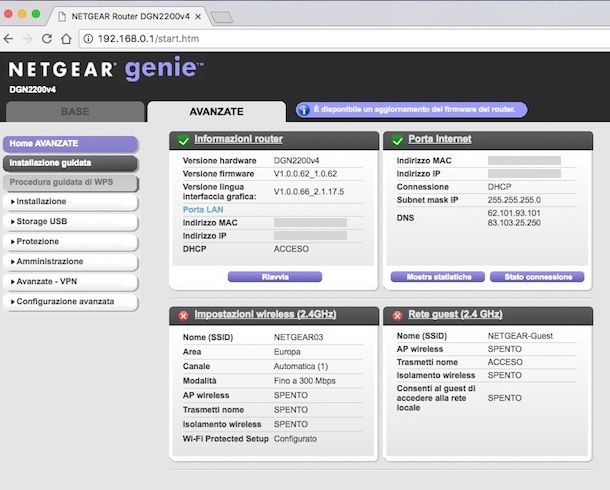Open Home AVANZATE in sidebar

click(x=70, y=144)
